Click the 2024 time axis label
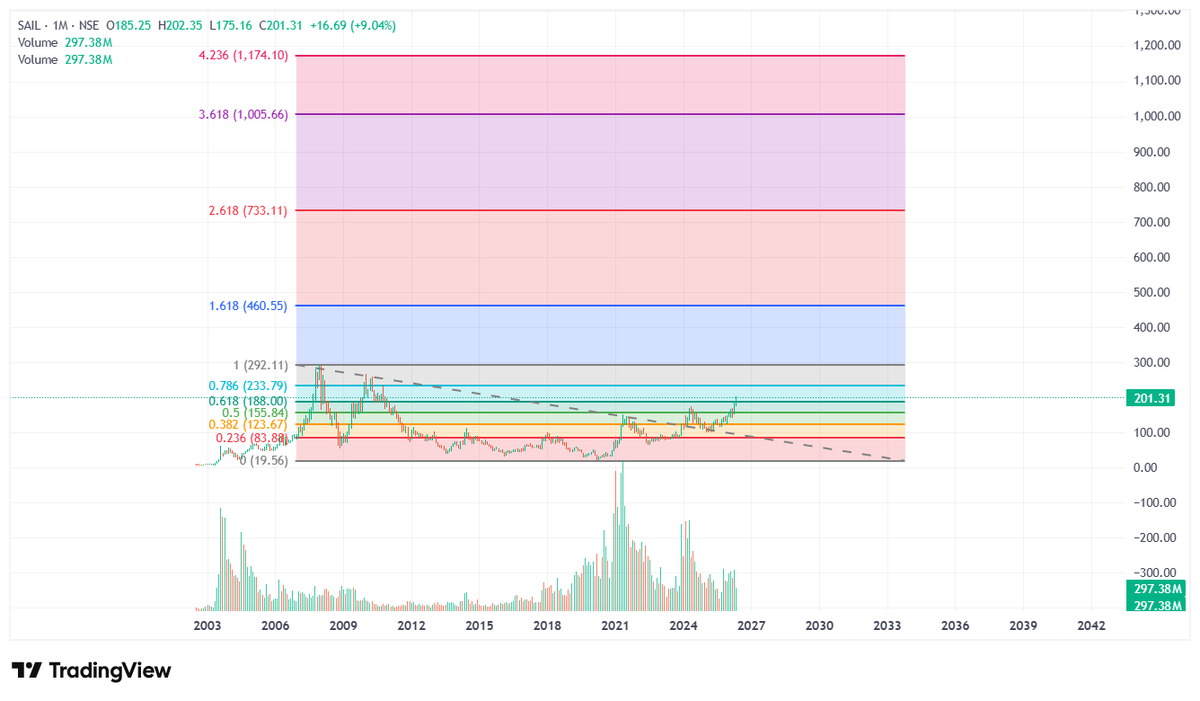 (683, 625)
